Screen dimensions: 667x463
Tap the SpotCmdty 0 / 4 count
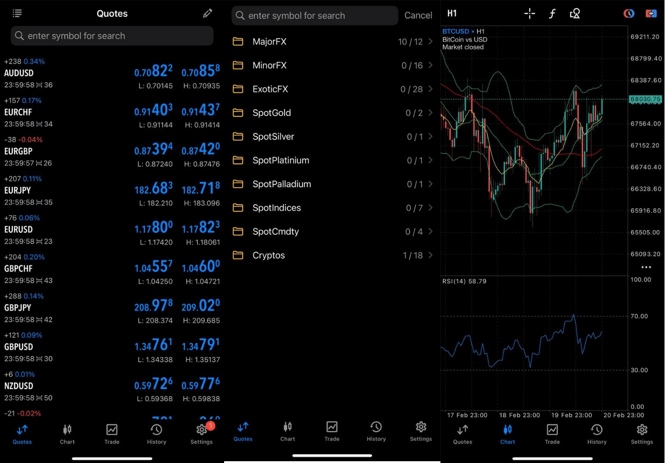414,232
